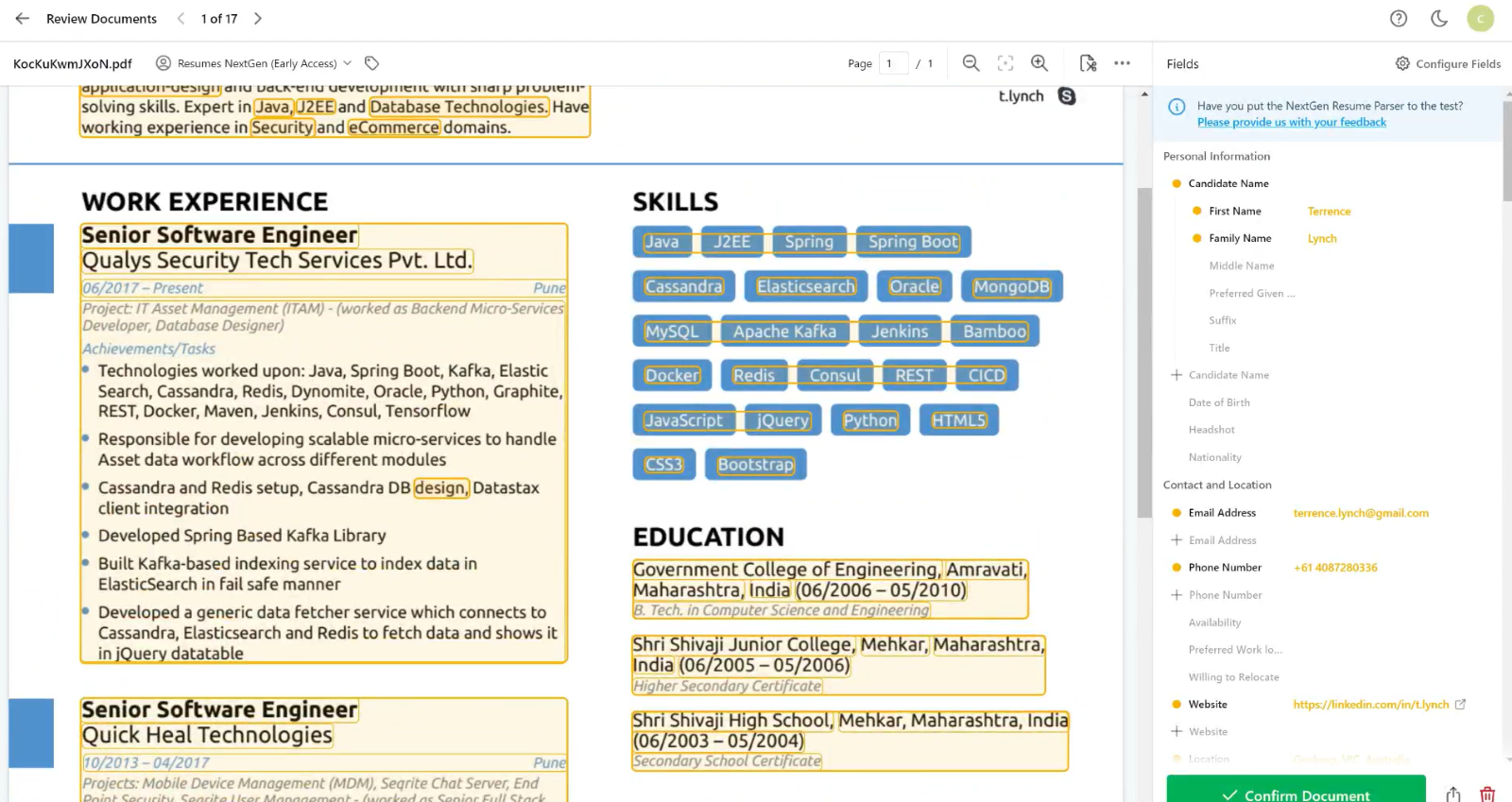Select the Title field
This screenshot has width=1512, height=802.
point(1219,348)
